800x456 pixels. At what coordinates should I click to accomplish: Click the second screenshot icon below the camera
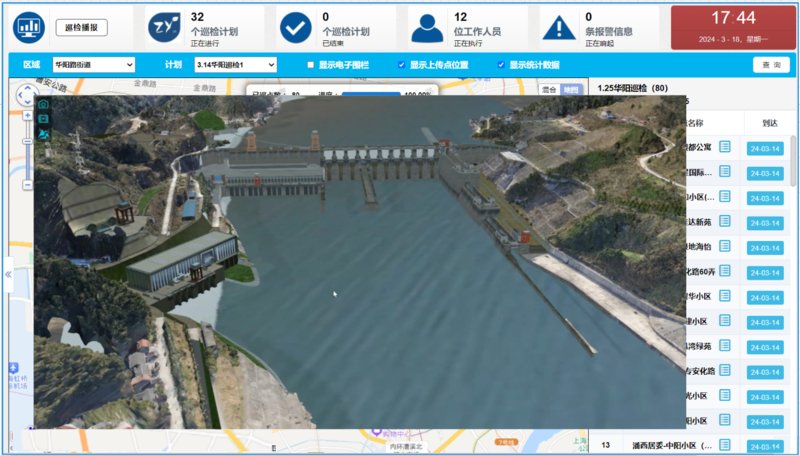(42, 119)
